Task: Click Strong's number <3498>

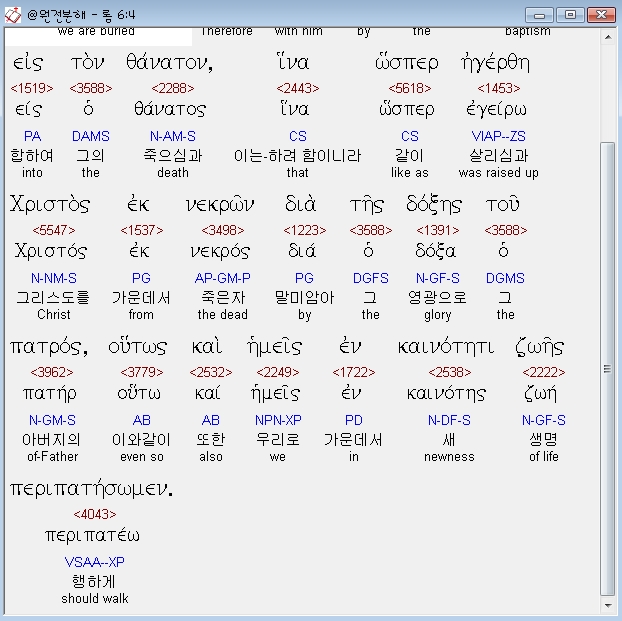Action: pos(223,230)
